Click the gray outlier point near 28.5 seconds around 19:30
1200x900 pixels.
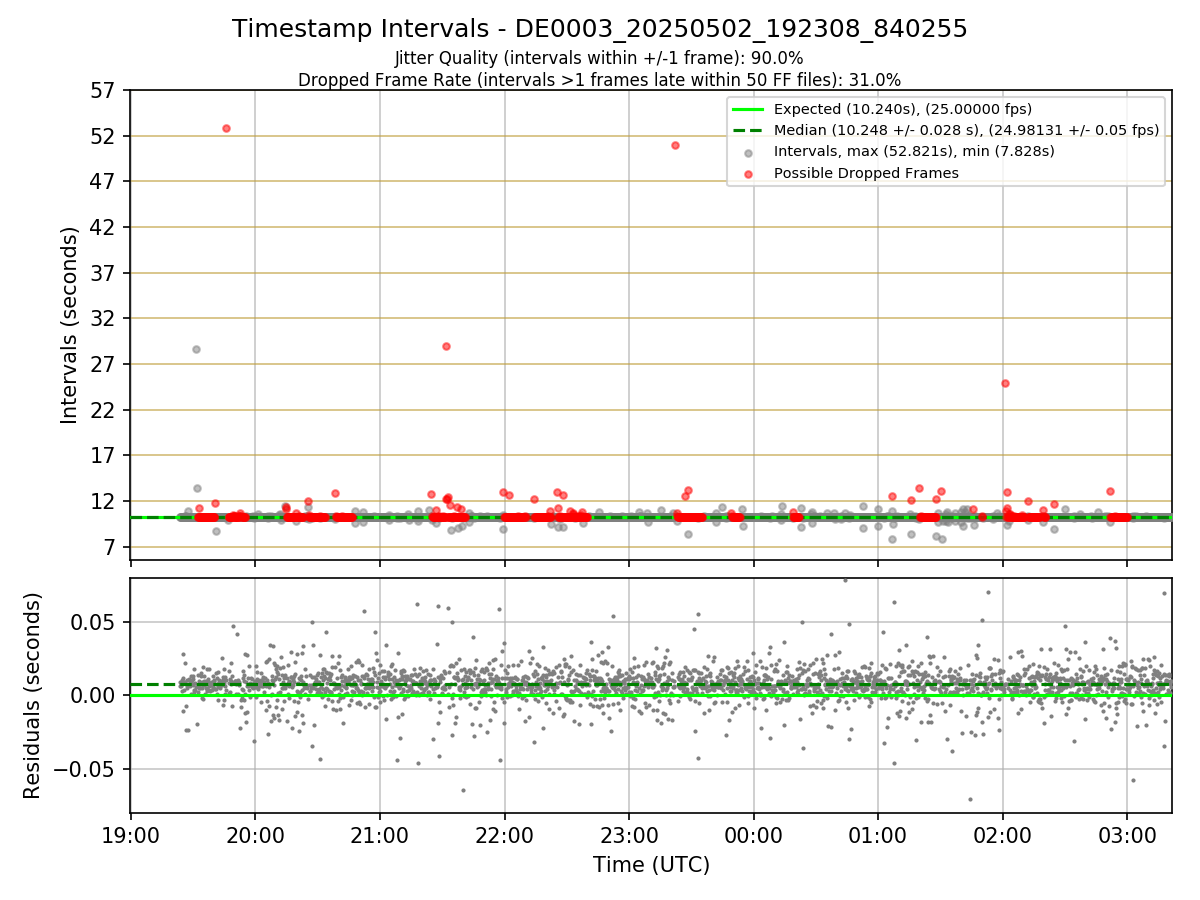click(x=196, y=349)
